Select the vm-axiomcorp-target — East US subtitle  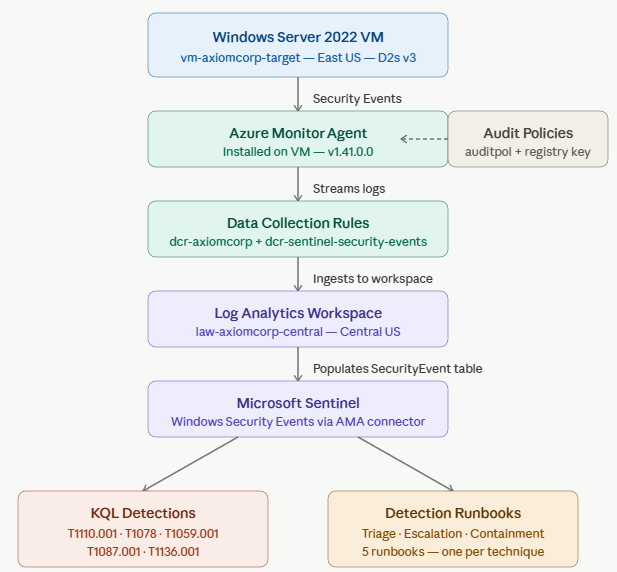click(x=298, y=57)
